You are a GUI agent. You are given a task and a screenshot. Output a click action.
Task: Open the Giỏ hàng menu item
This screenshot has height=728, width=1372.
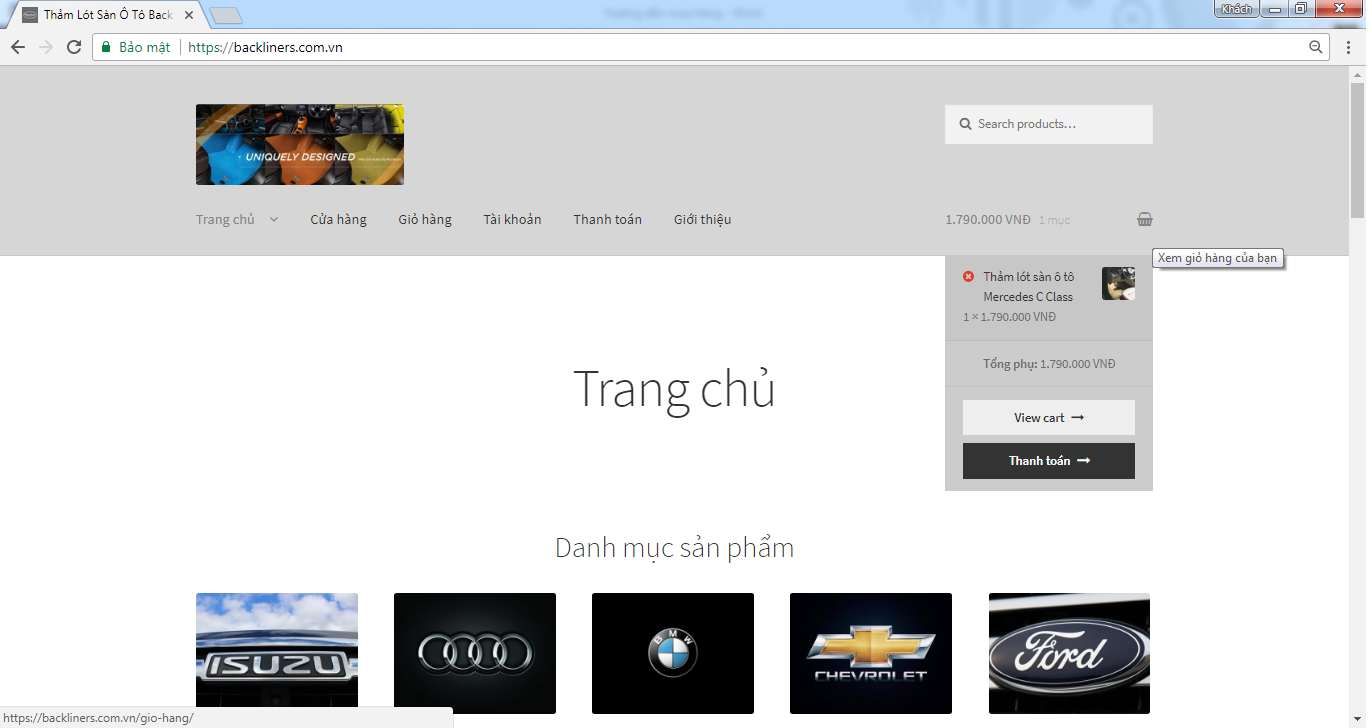point(425,220)
